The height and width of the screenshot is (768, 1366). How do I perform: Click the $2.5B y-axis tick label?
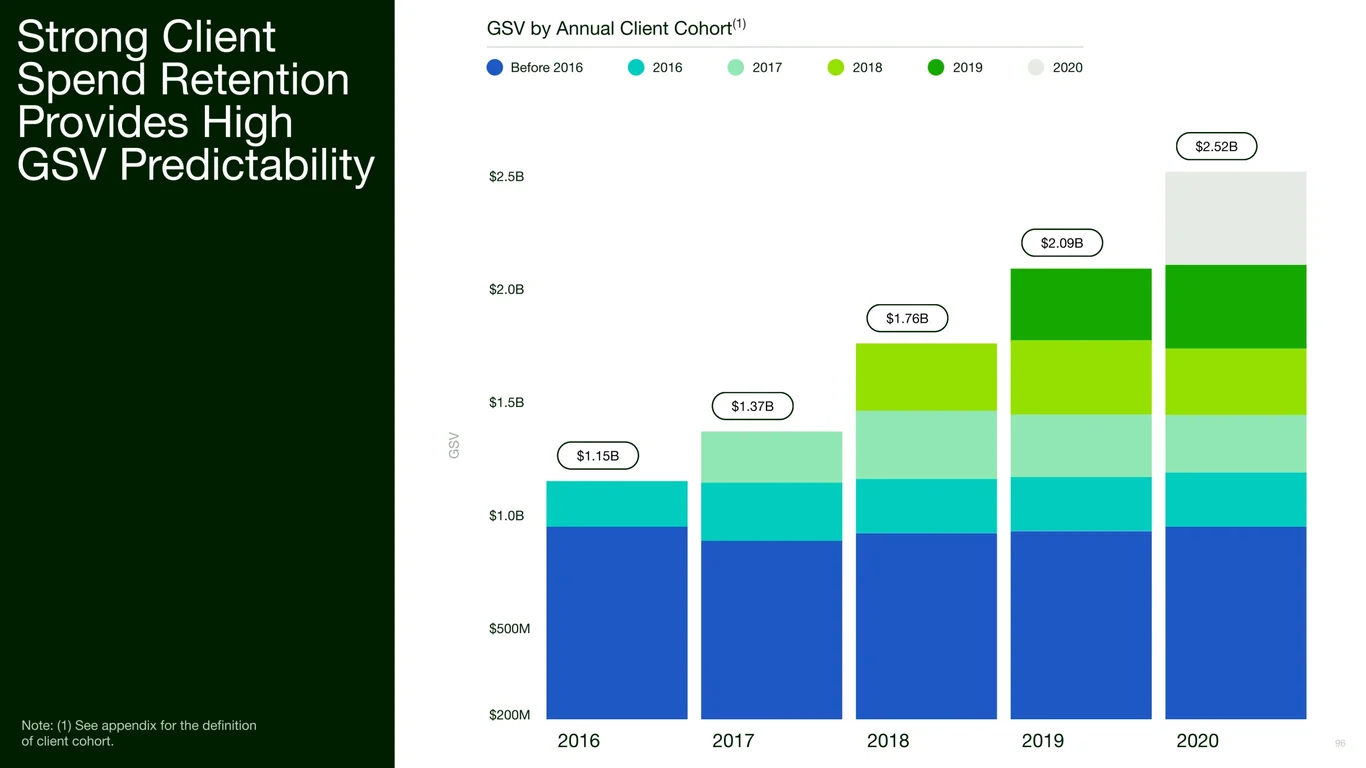point(506,177)
